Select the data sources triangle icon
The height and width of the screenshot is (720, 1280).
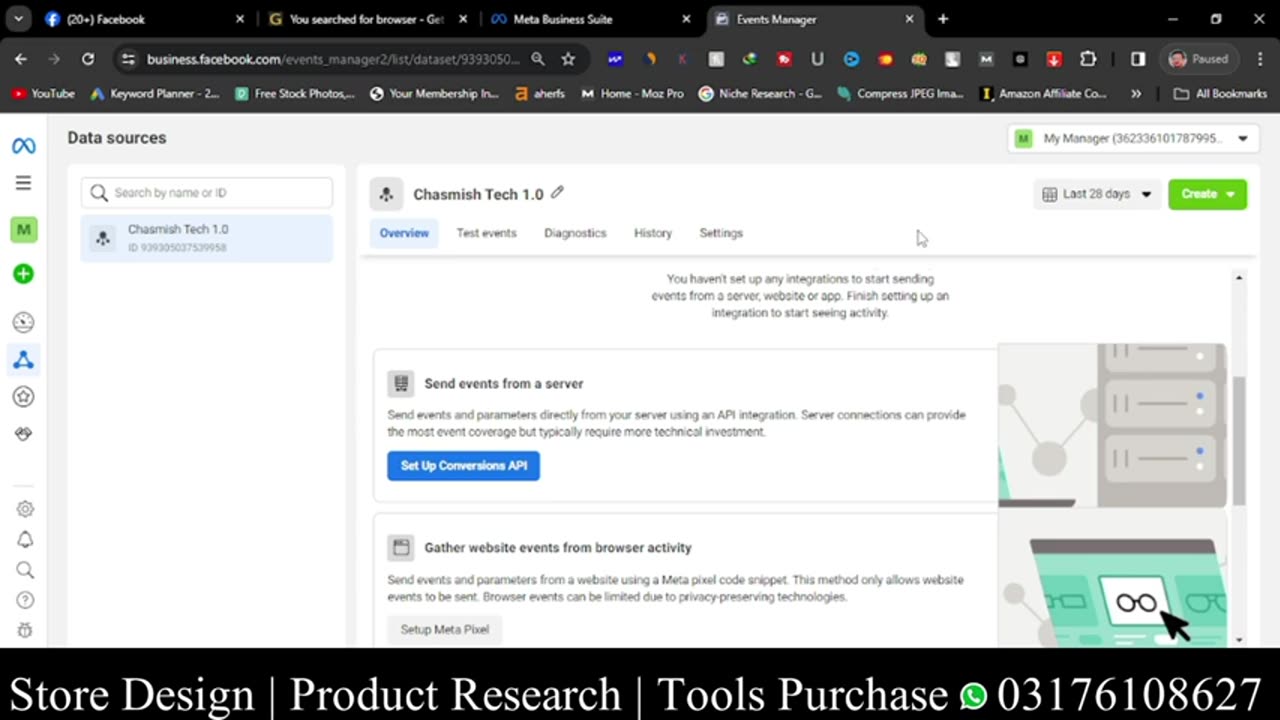pos(23,359)
